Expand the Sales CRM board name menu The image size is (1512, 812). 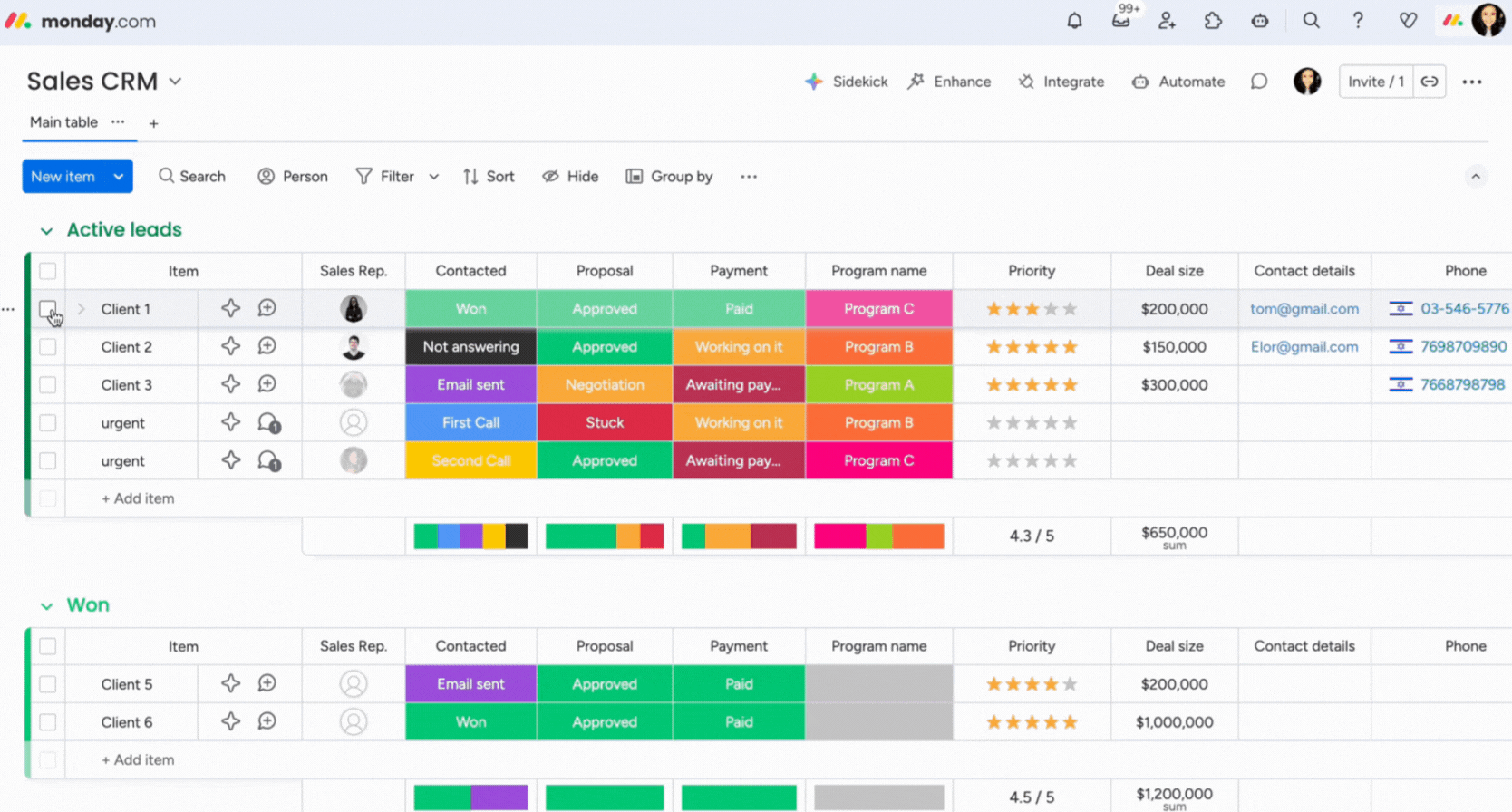click(x=175, y=82)
